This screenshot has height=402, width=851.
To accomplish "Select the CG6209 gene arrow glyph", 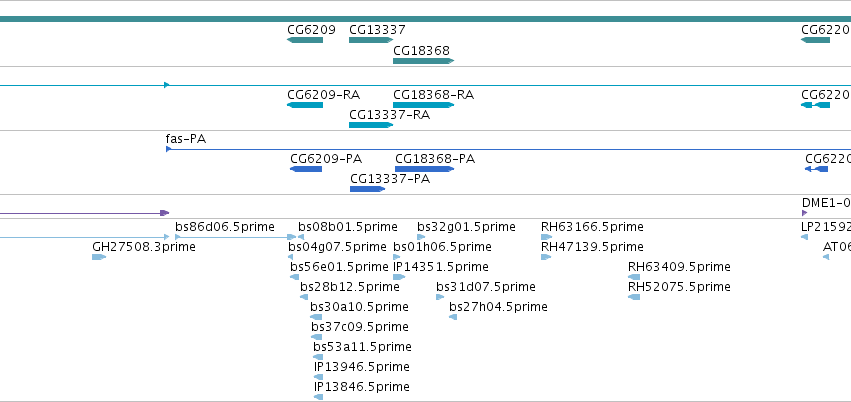I will tap(305, 40).
